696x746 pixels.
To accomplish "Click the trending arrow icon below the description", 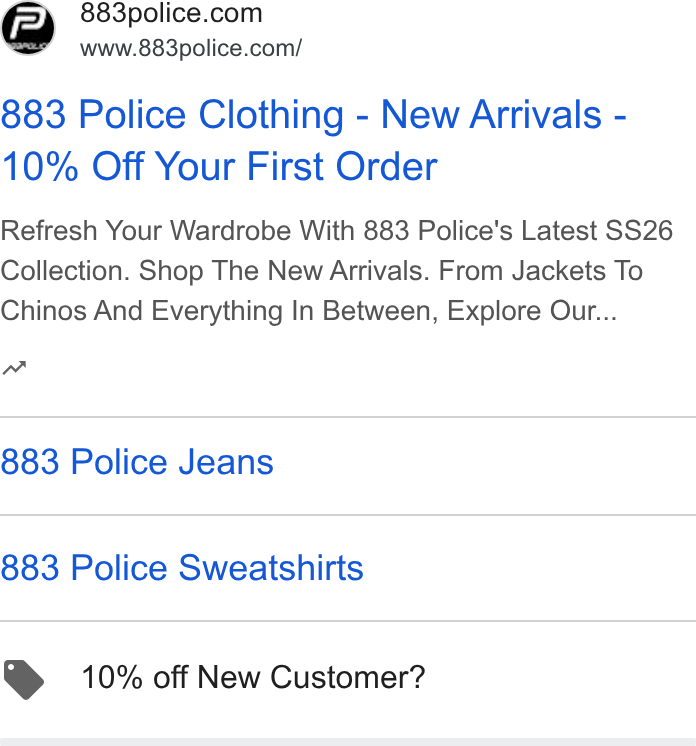I will click(x=14, y=368).
